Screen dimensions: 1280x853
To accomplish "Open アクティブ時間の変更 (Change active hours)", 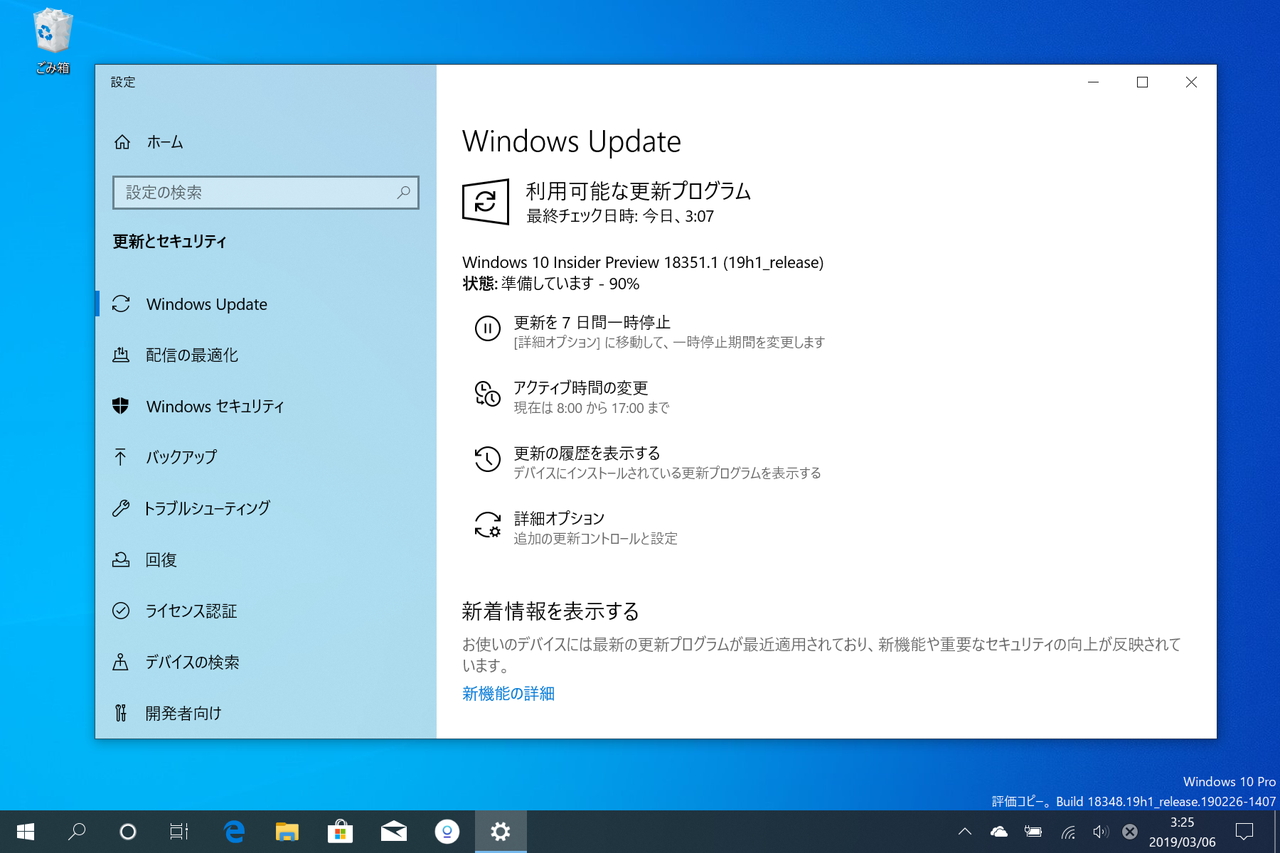I will 581,388.
